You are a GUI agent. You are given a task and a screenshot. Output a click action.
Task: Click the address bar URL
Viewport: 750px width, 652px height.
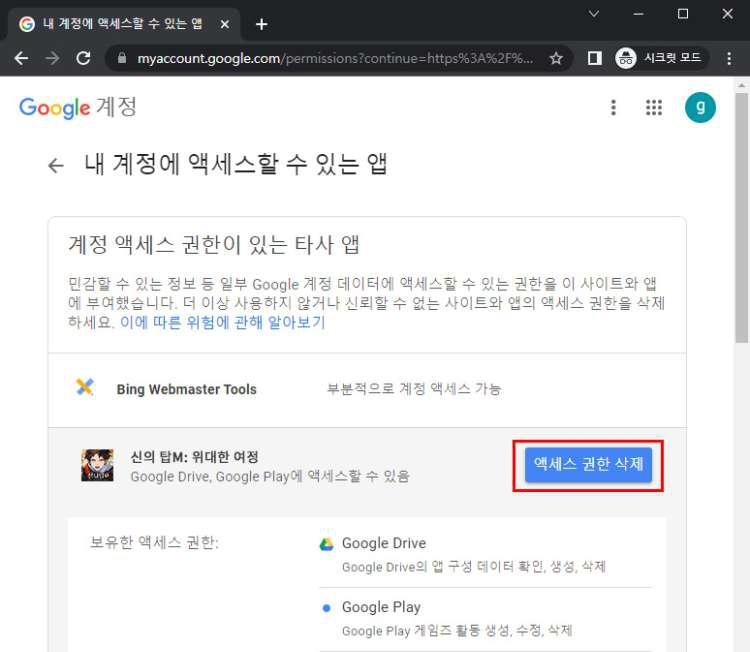(x=335, y=58)
